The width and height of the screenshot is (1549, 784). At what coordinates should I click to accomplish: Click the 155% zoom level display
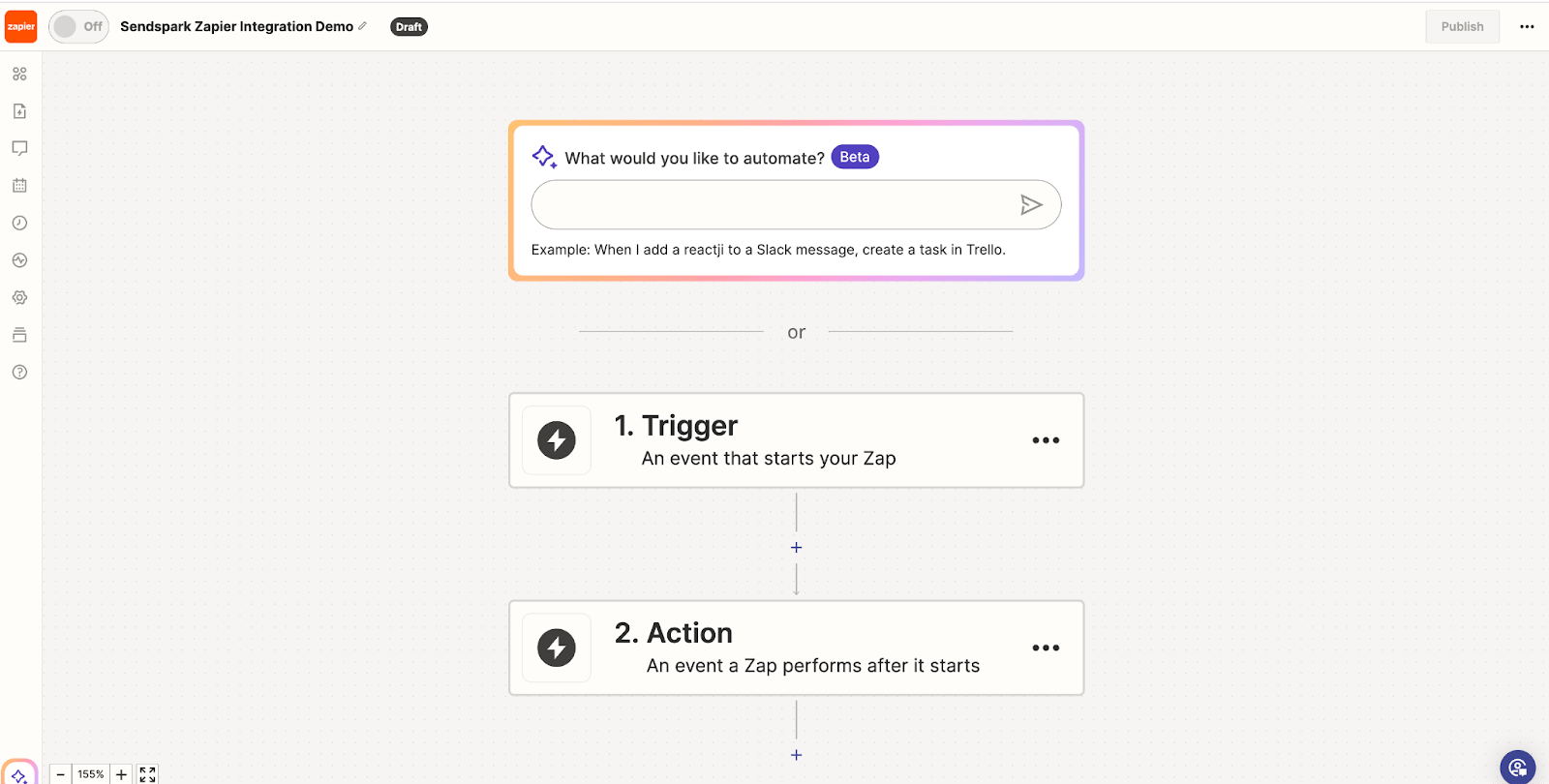point(91,774)
